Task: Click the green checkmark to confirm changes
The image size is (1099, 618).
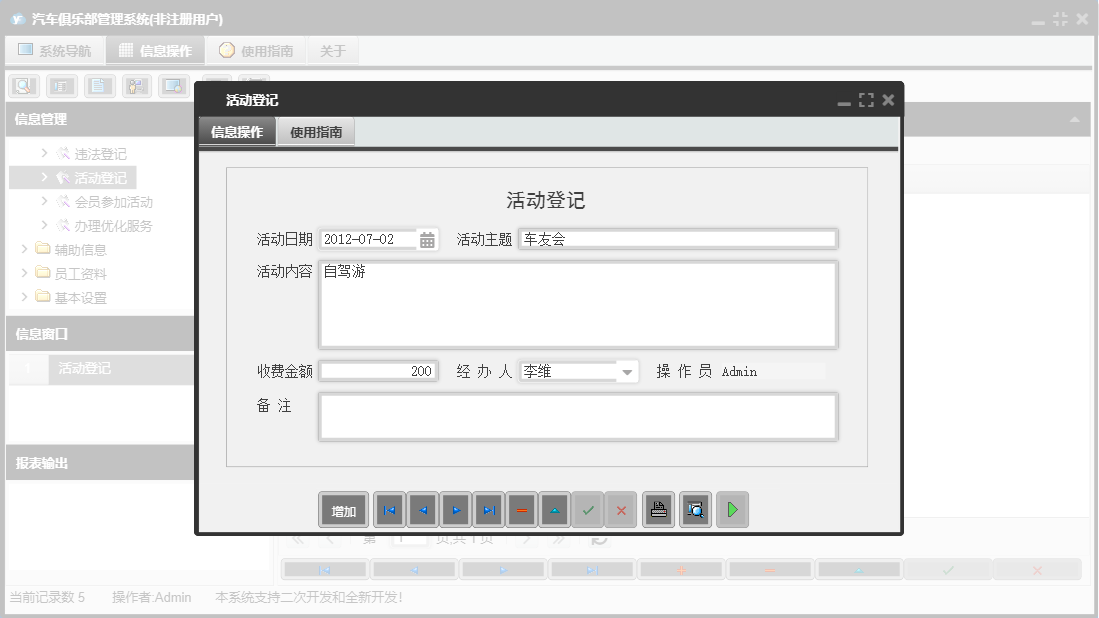Action: pyautogui.click(x=588, y=509)
